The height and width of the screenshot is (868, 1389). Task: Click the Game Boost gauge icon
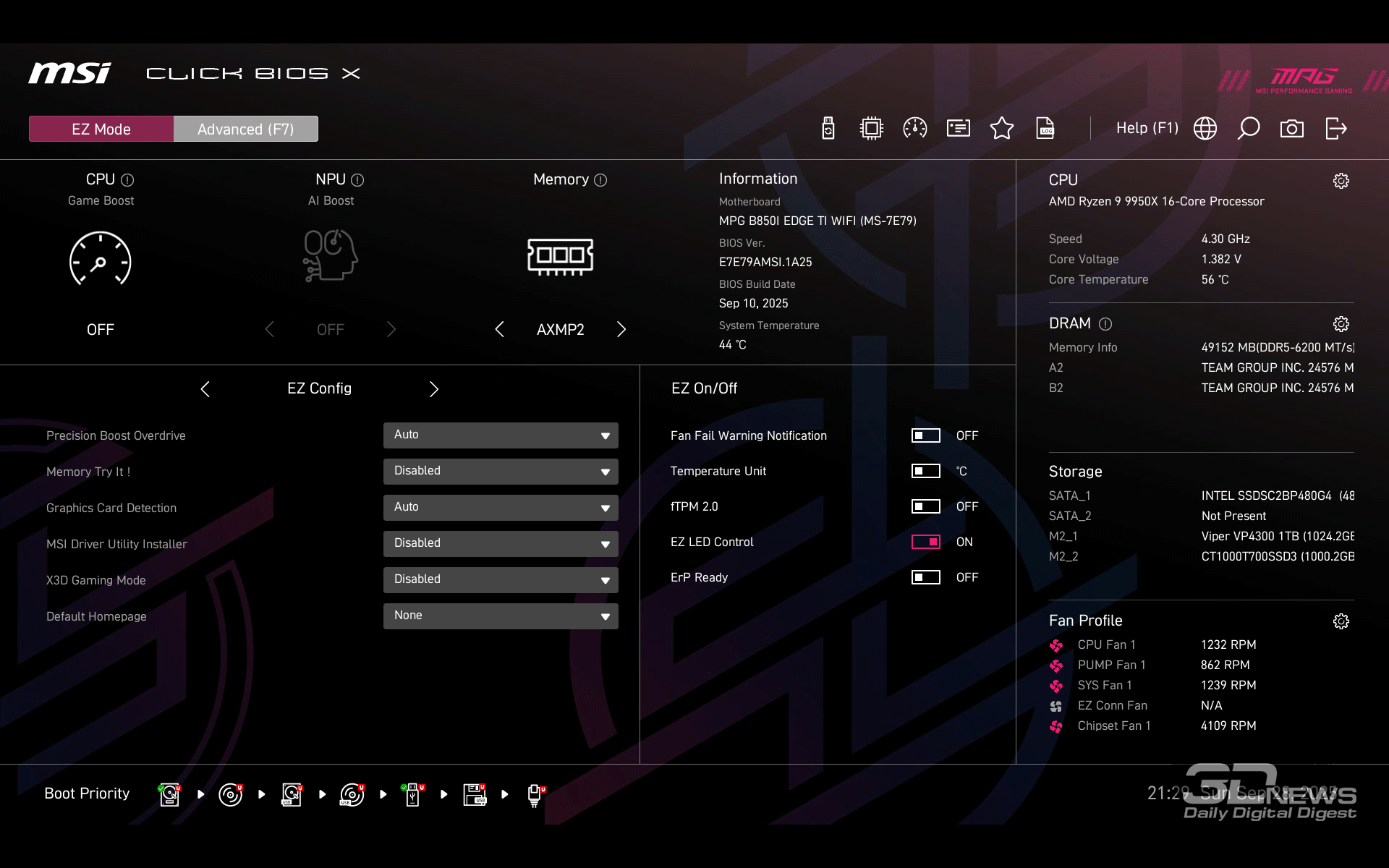(x=100, y=259)
